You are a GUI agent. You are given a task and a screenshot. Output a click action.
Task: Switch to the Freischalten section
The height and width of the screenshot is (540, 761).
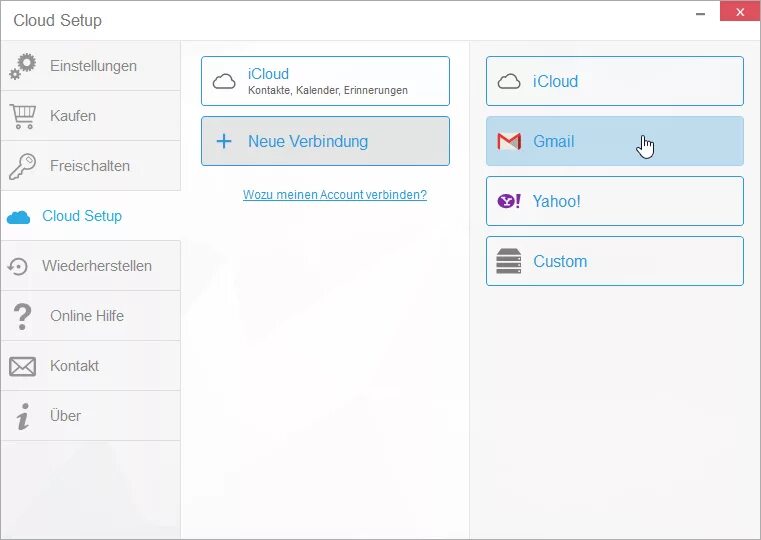pyautogui.click(x=90, y=166)
